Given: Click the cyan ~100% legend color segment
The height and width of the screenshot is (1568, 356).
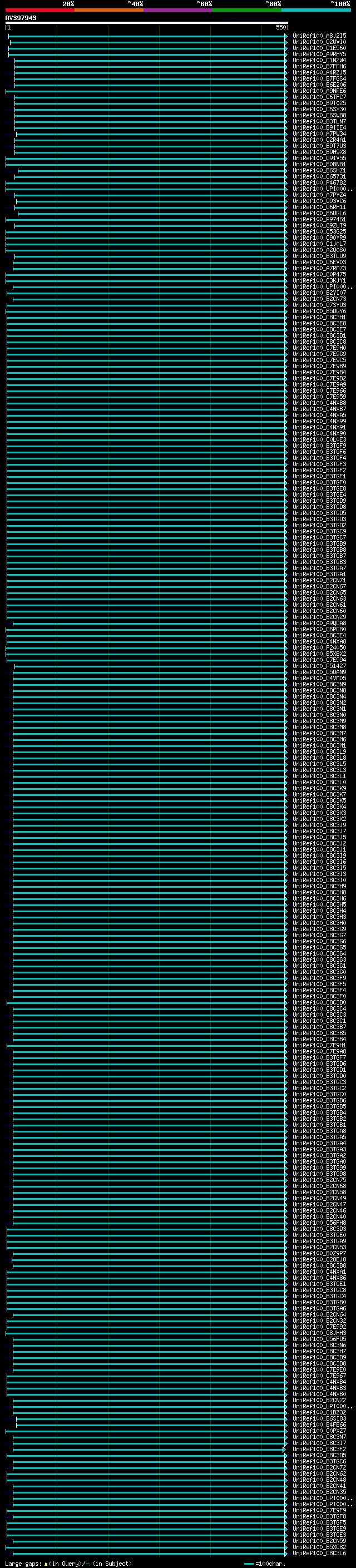Looking at the screenshot, I should (x=316, y=10).
